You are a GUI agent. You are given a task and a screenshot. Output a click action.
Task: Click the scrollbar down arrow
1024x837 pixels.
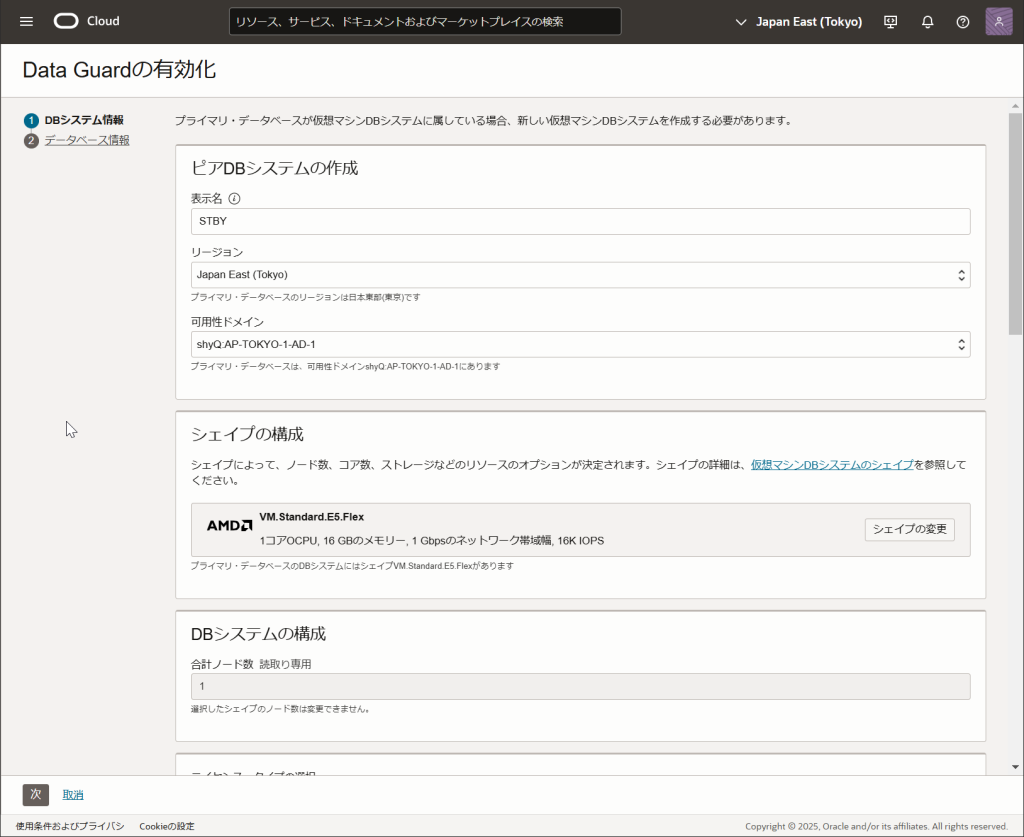tap(1015, 767)
